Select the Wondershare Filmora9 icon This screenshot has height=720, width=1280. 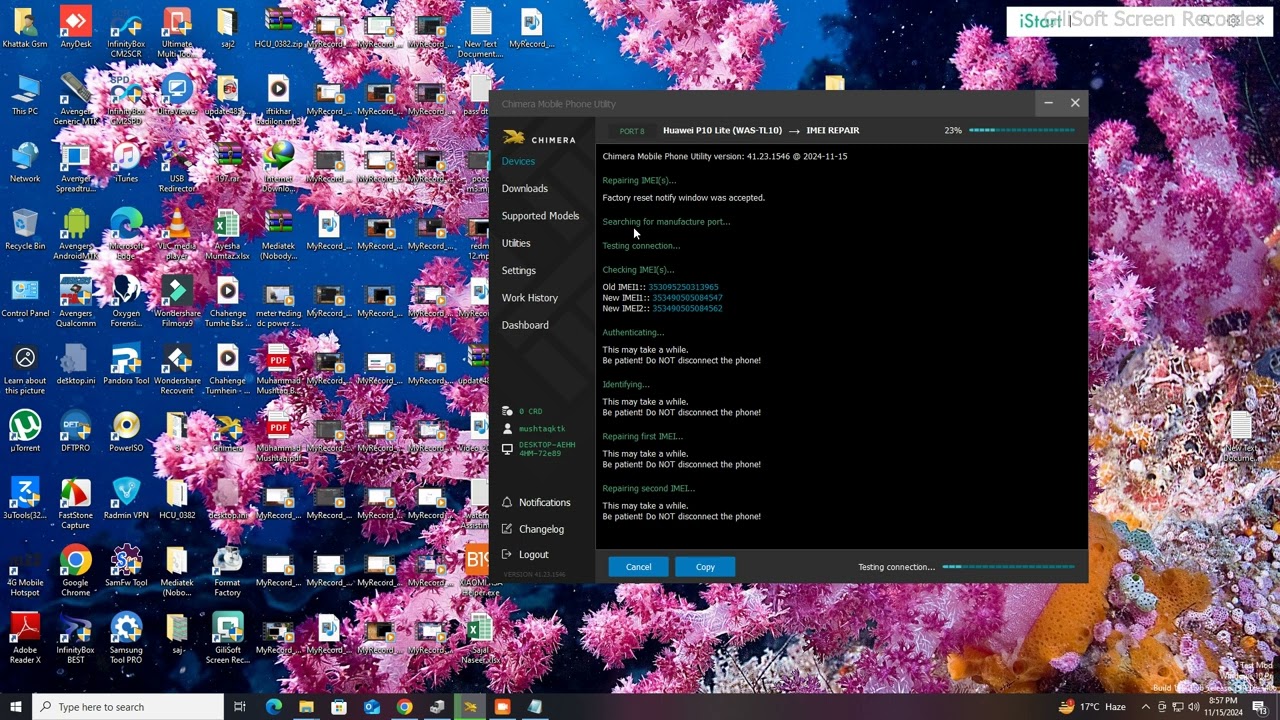click(177, 301)
